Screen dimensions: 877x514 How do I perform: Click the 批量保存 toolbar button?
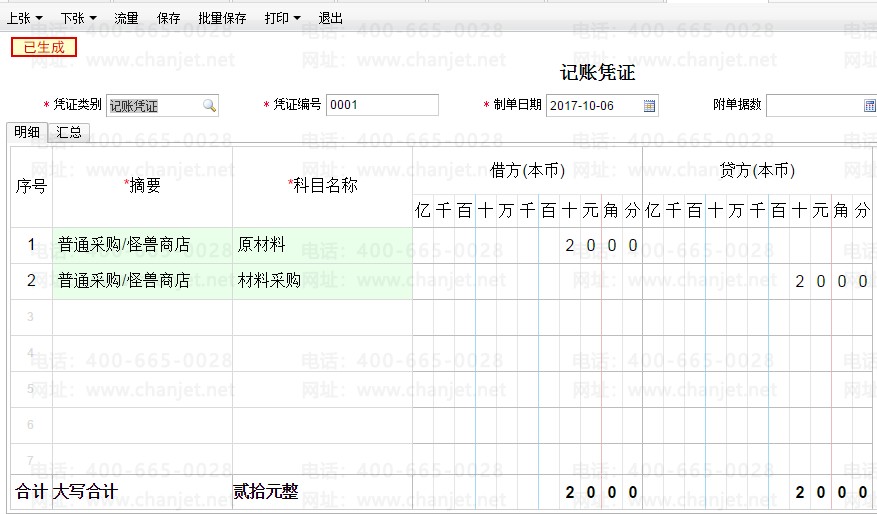pos(222,18)
